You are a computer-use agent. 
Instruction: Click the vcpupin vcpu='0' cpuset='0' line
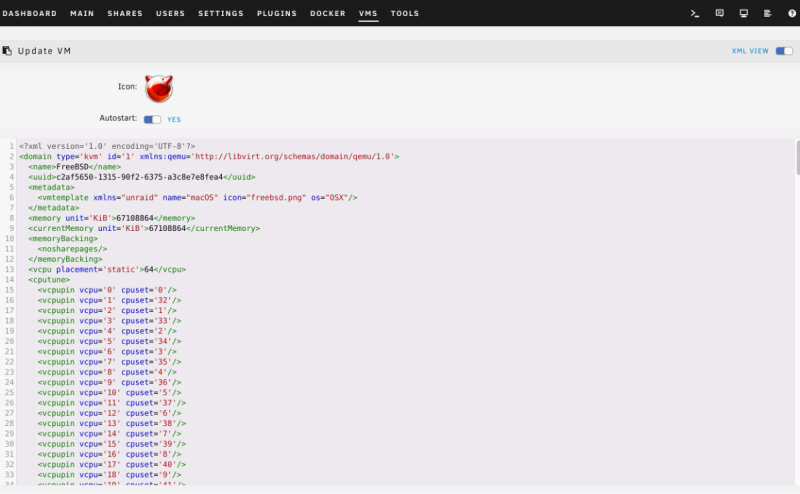(x=107, y=290)
